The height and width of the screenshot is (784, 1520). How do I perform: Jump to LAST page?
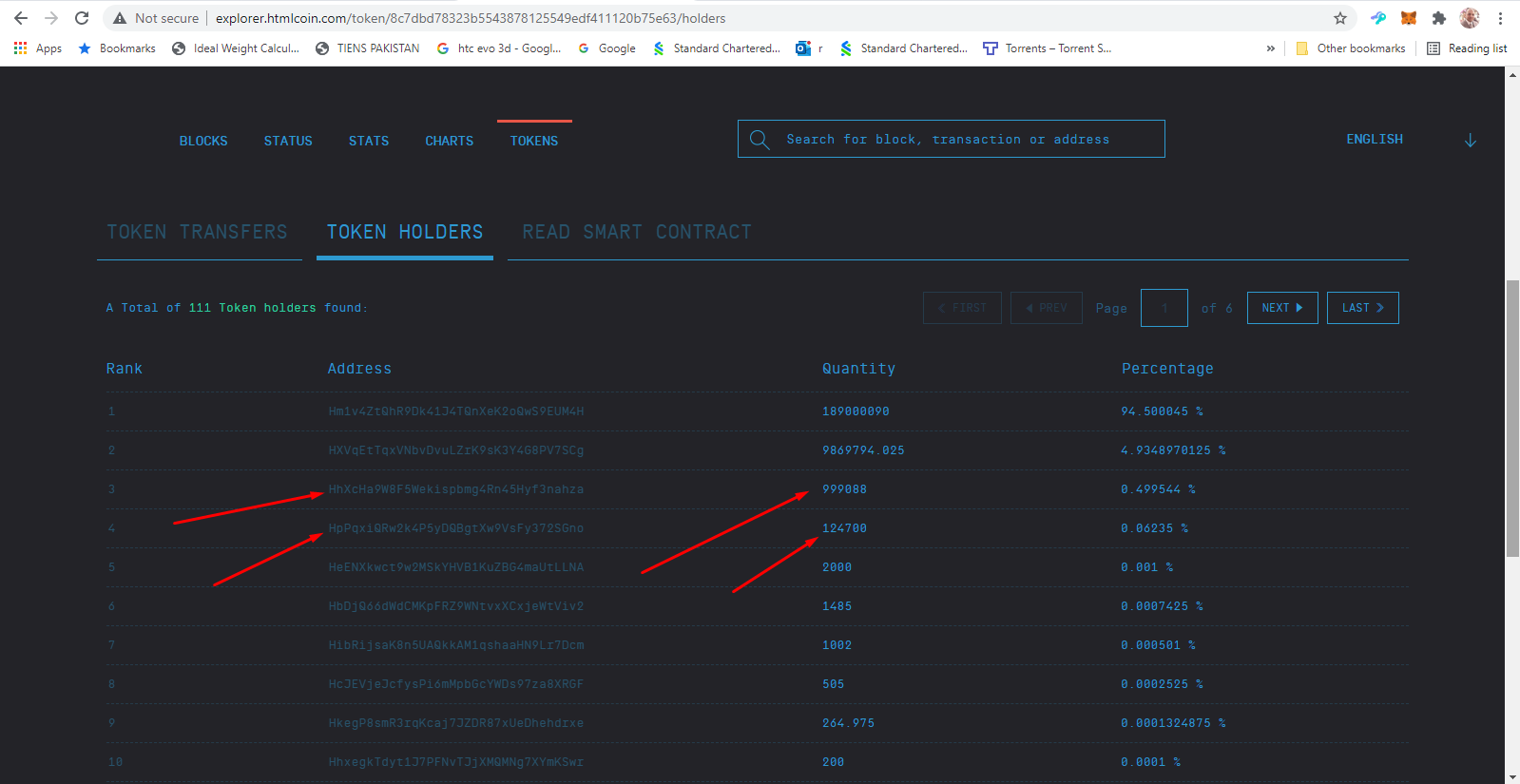1363,308
